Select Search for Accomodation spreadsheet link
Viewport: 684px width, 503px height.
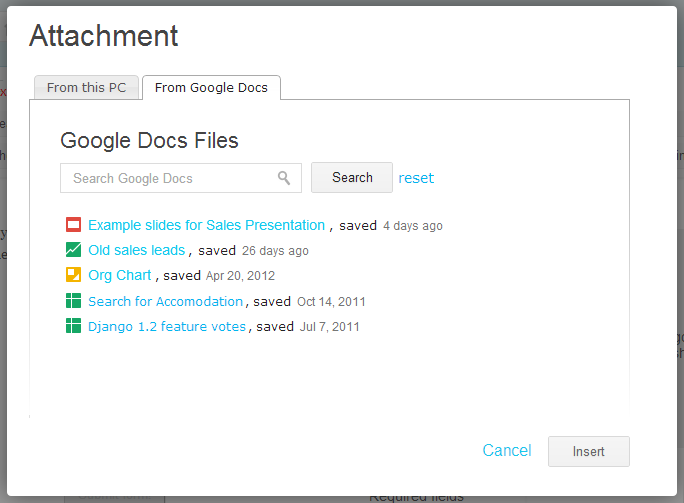(x=165, y=301)
